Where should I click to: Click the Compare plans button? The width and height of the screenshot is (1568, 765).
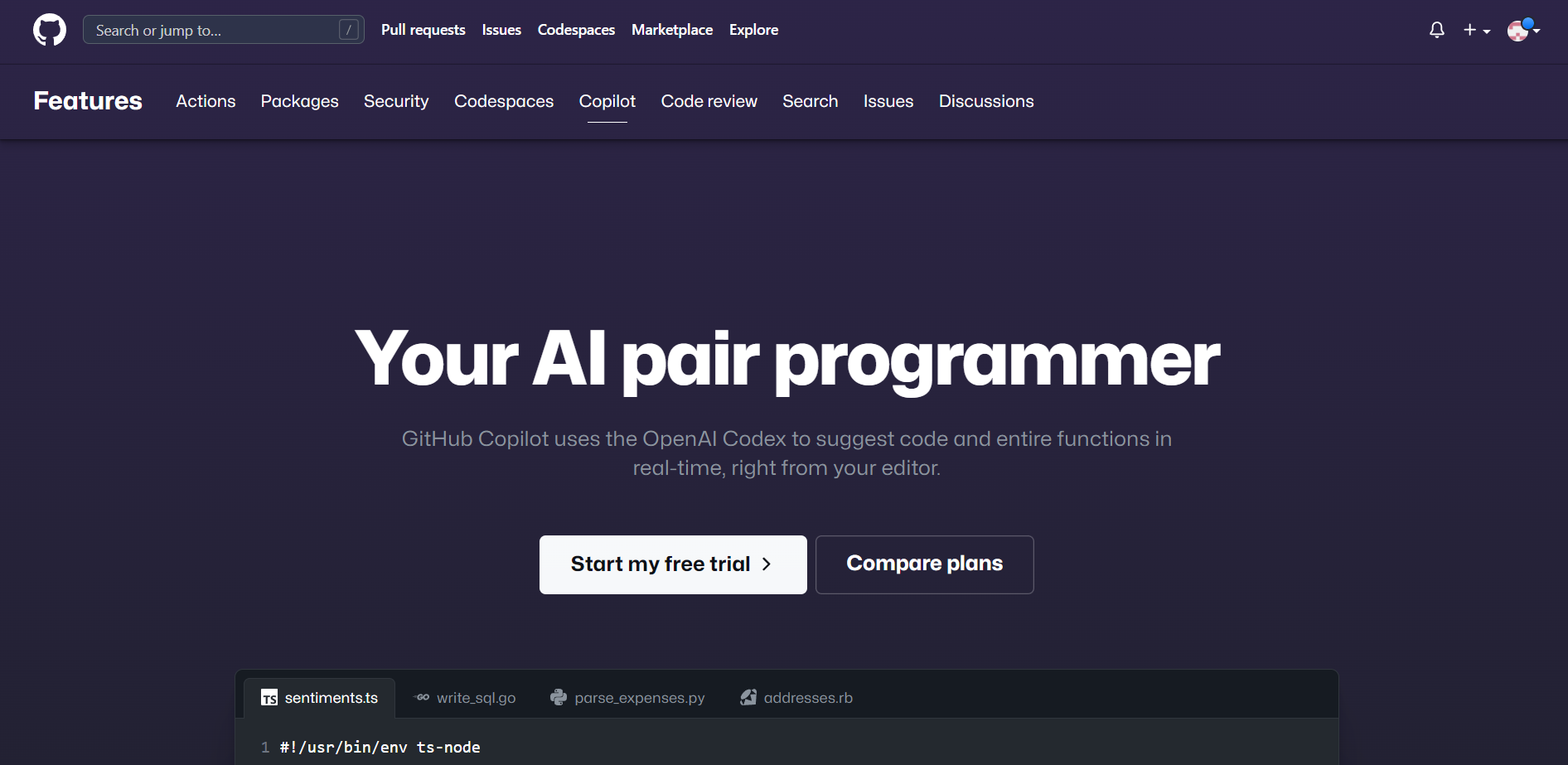[x=925, y=564]
